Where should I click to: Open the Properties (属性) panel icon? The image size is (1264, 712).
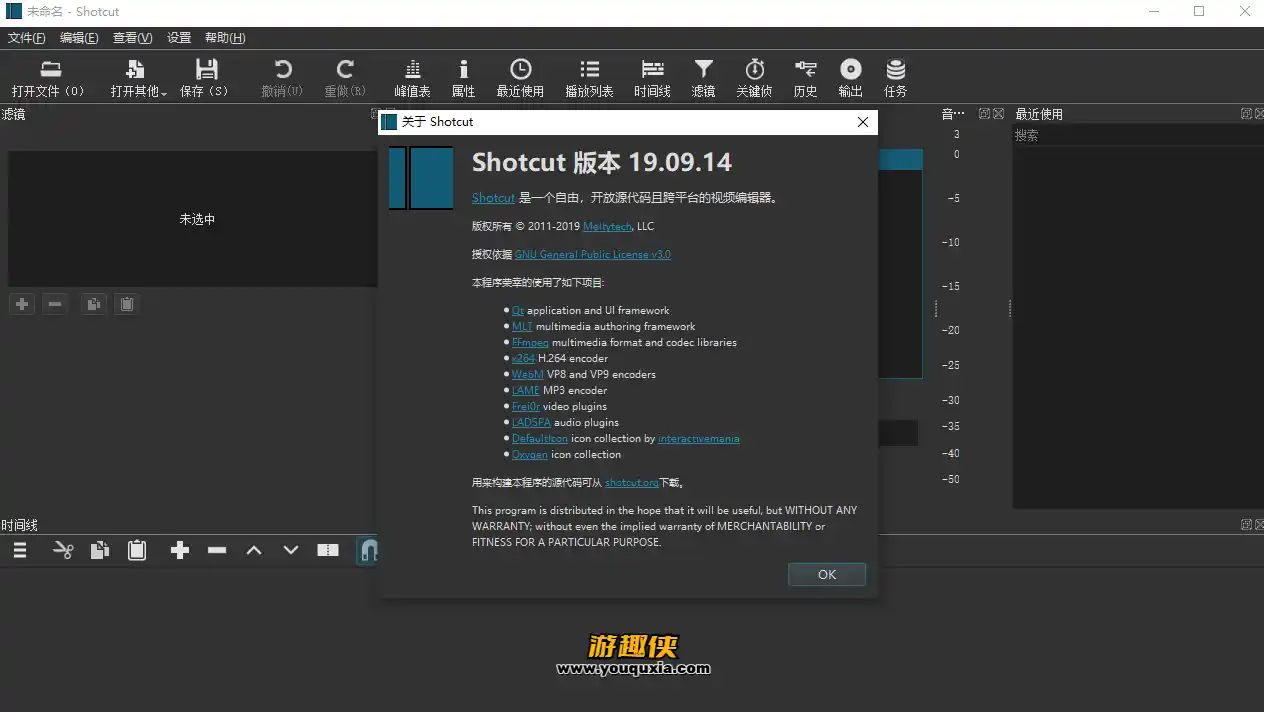[x=463, y=69]
